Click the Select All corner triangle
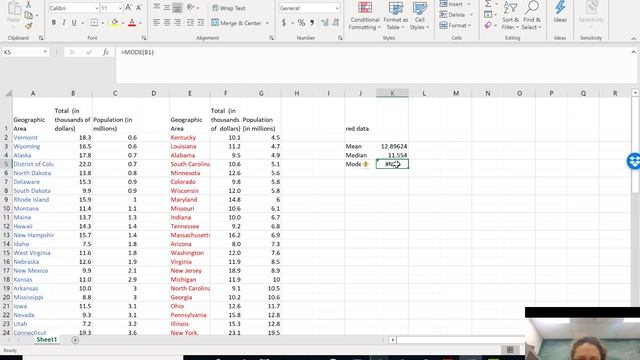Viewport: 640px width, 360px height. click(x=8, y=93)
